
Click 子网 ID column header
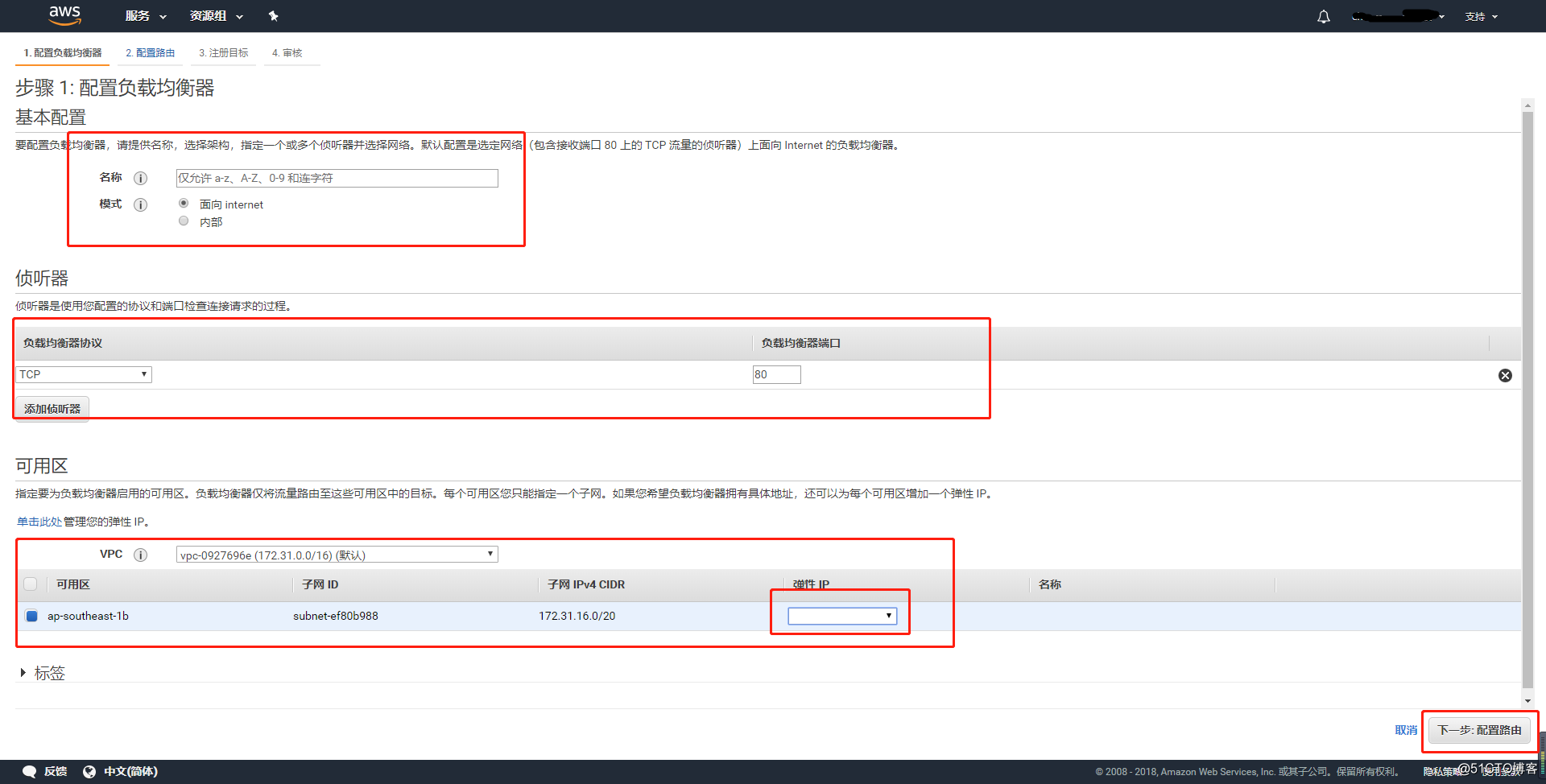[320, 584]
